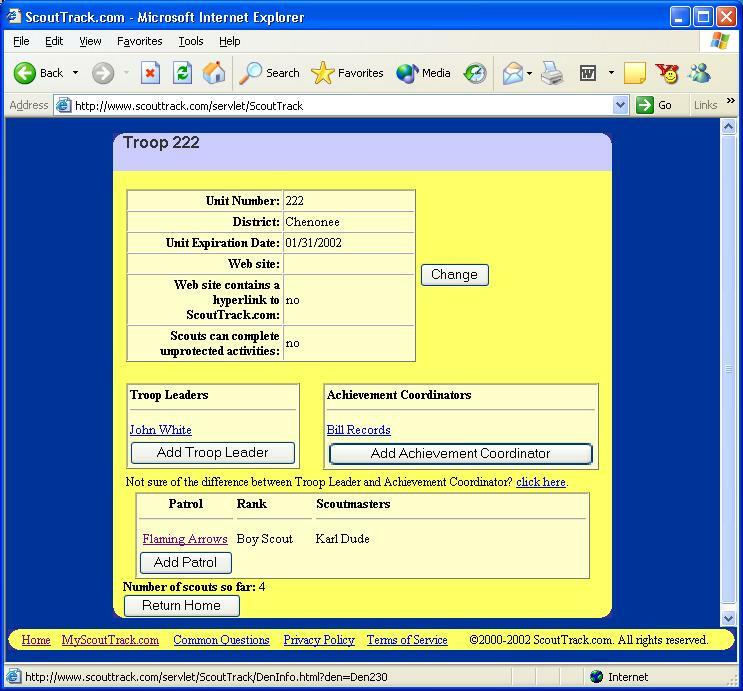Follow the 'click here' link

541,482
